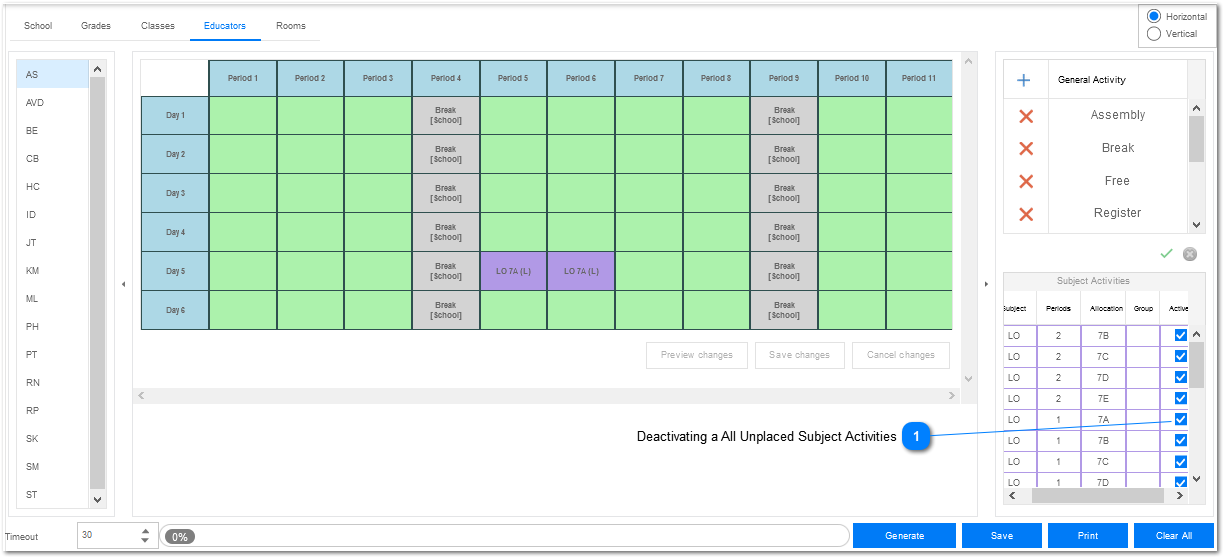This screenshot has height=559, width=1225.
Task: Click the Clear All button
Action: (1174, 536)
